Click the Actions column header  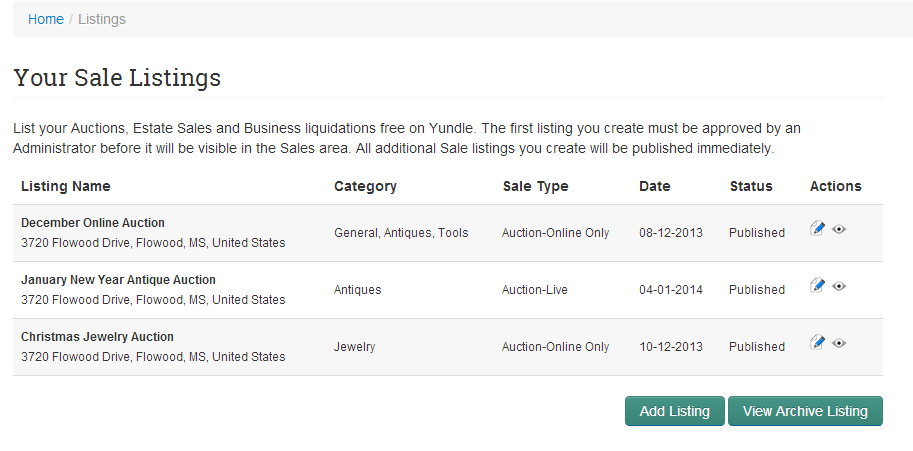[x=836, y=186]
